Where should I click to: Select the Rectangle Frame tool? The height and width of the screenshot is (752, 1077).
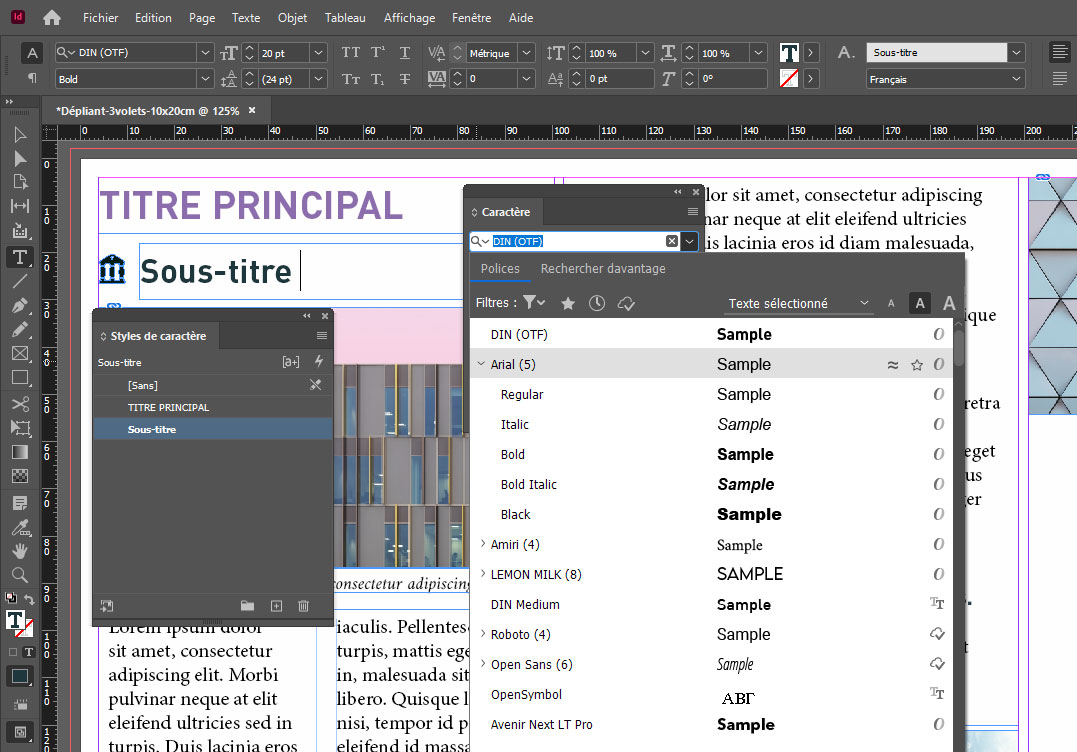(x=20, y=354)
